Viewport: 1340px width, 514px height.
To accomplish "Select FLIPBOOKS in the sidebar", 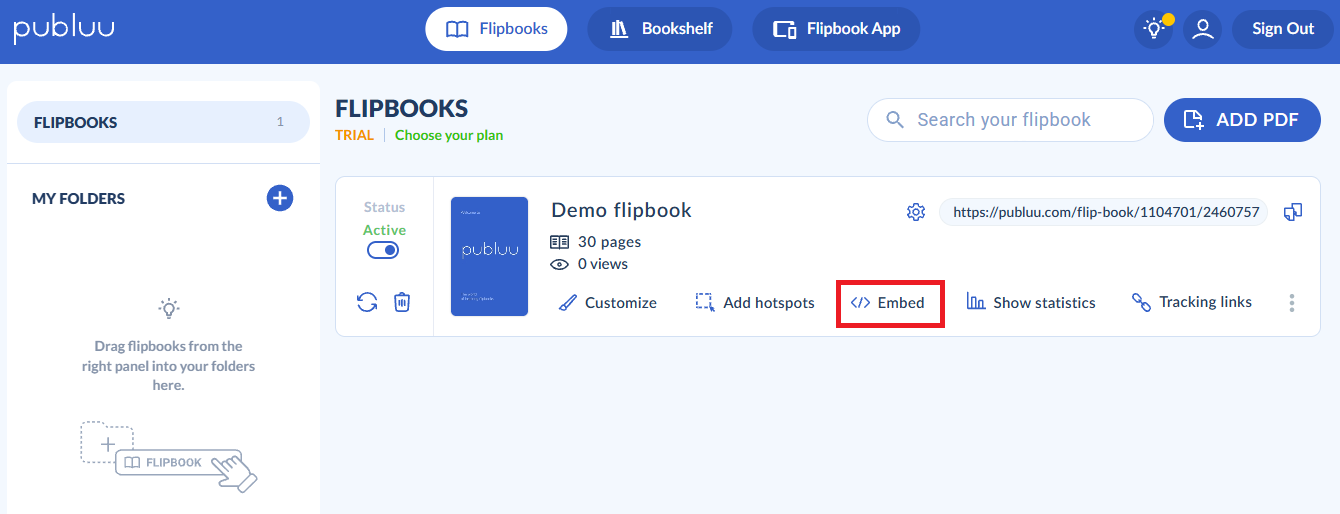I will [163, 122].
